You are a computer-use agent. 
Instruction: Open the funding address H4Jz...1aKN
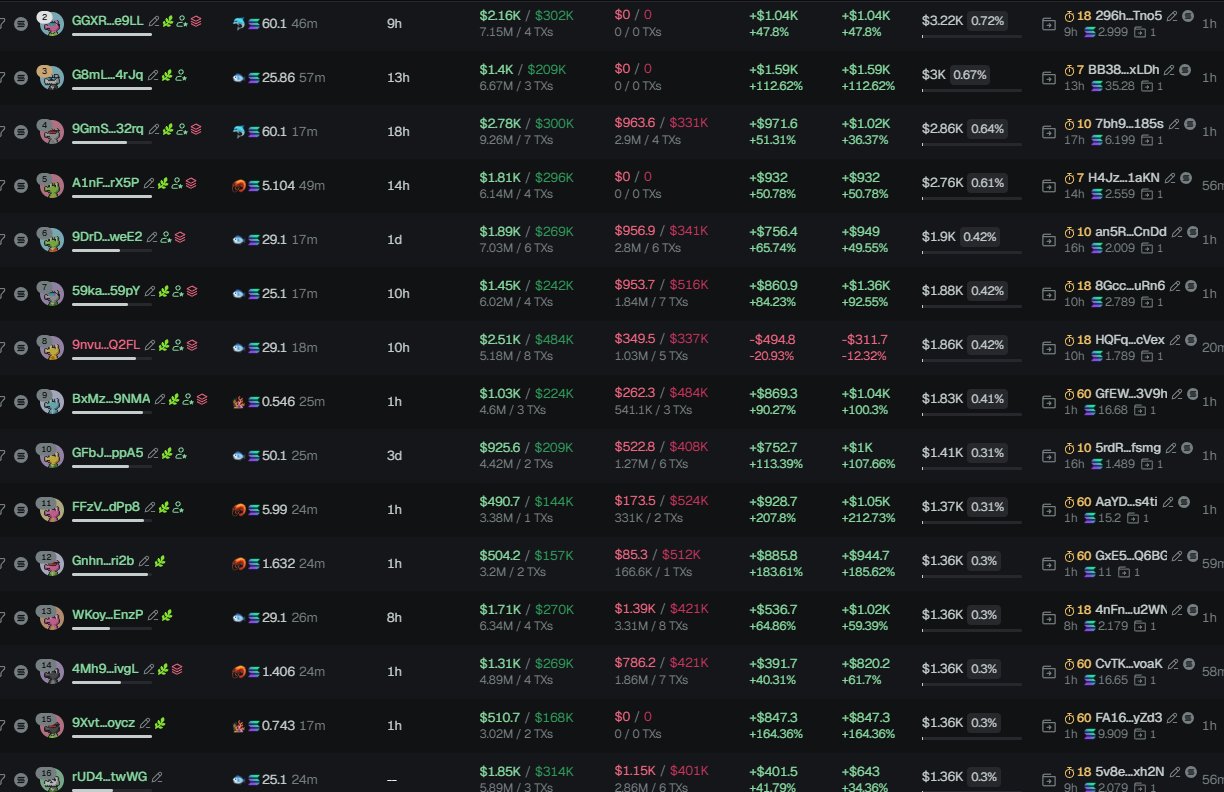1123,178
